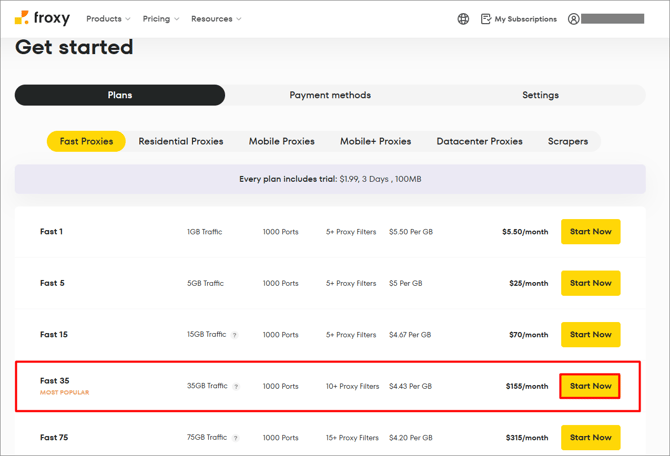The width and height of the screenshot is (670, 456).
Task: Click the trial info banner text
Action: tap(330, 179)
